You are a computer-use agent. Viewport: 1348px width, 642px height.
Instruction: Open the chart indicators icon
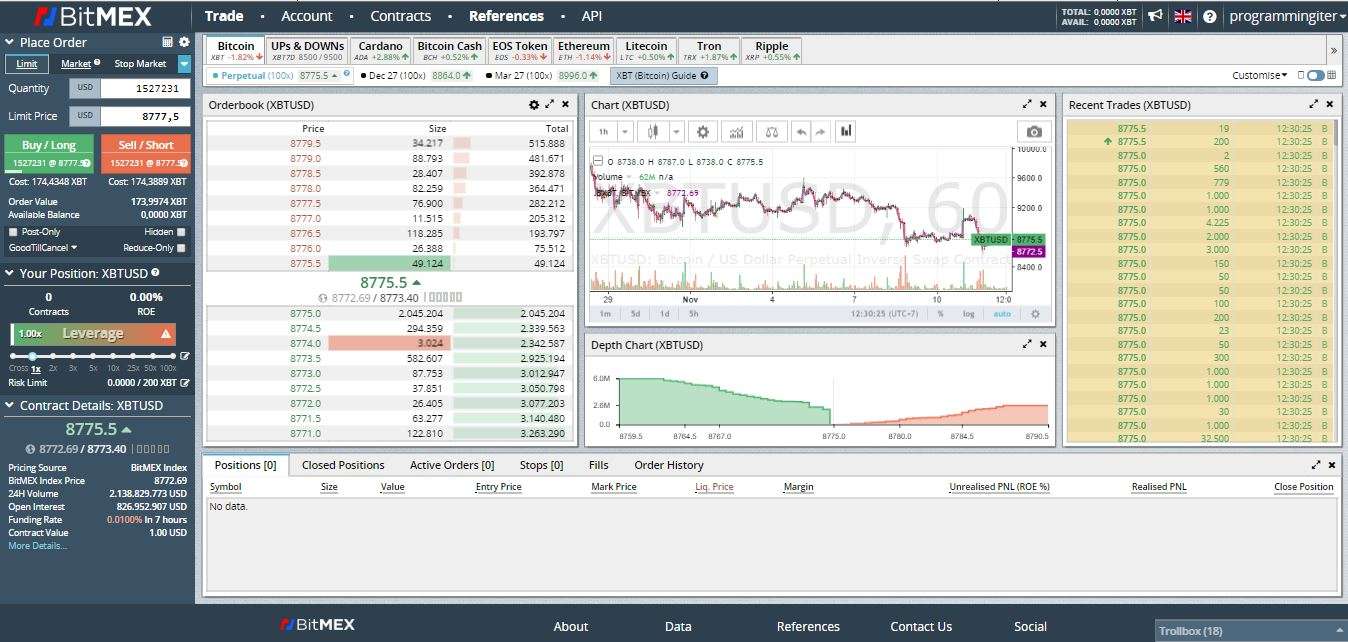[737, 132]
